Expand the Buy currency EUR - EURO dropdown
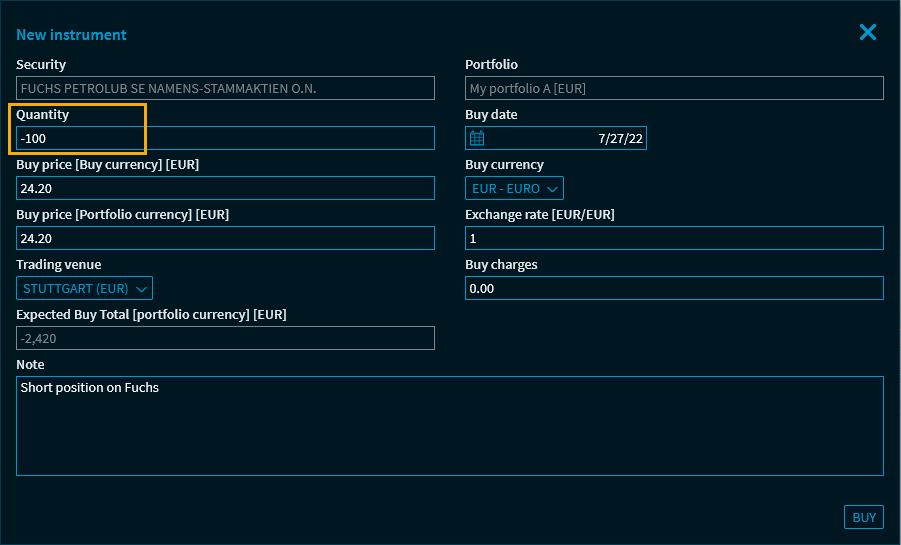 (514, 188)
